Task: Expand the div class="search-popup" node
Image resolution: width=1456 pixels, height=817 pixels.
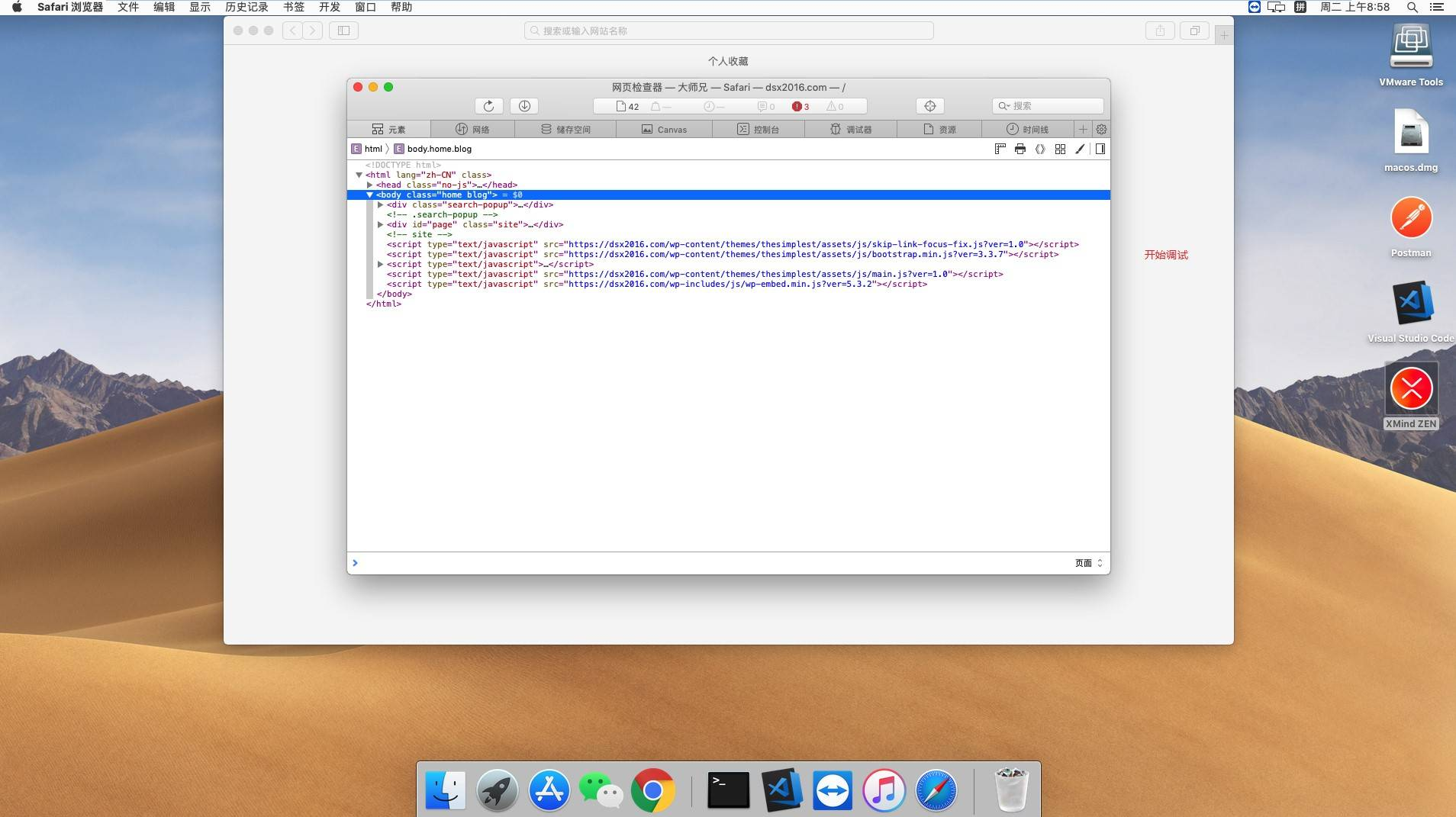Action: click(x=380, y=204)
